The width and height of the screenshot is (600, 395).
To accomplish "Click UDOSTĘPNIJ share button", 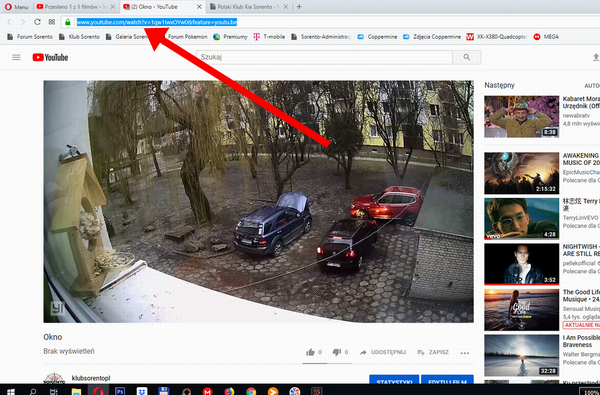I will point(383,352).
